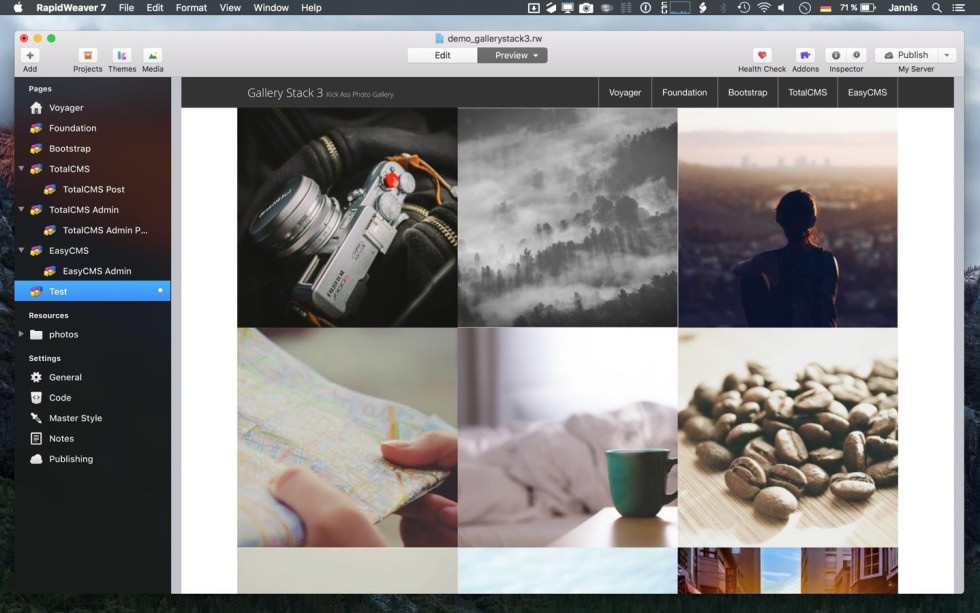
Task: Open the Master Style icon
Action: [36, 418]
